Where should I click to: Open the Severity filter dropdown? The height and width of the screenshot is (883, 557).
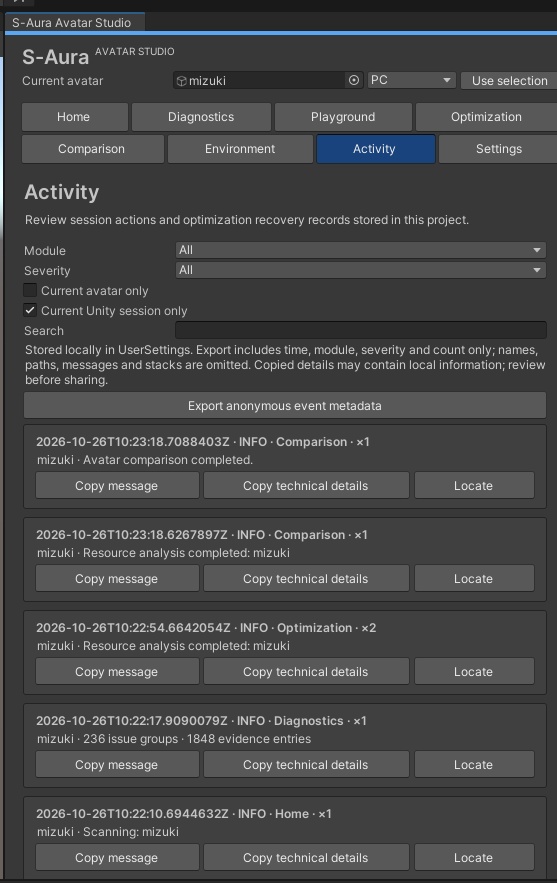(360, 270)
